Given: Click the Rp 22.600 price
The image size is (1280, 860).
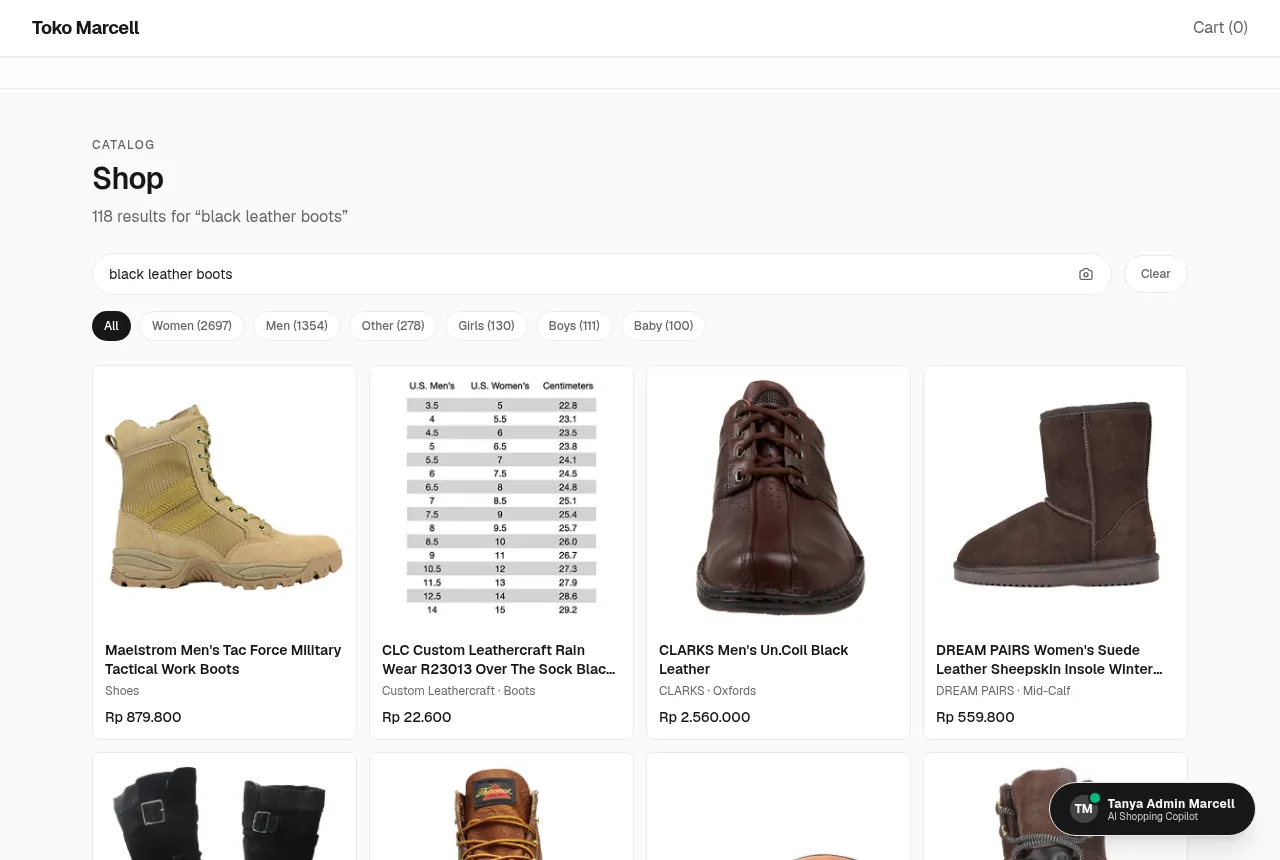Looking at the screenshot, I should coord(417,717).
